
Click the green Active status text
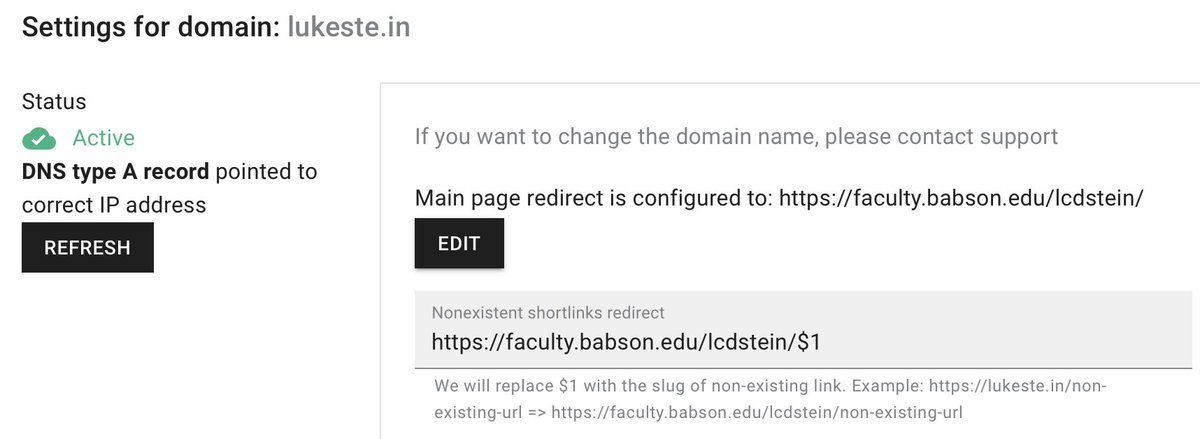103,138
